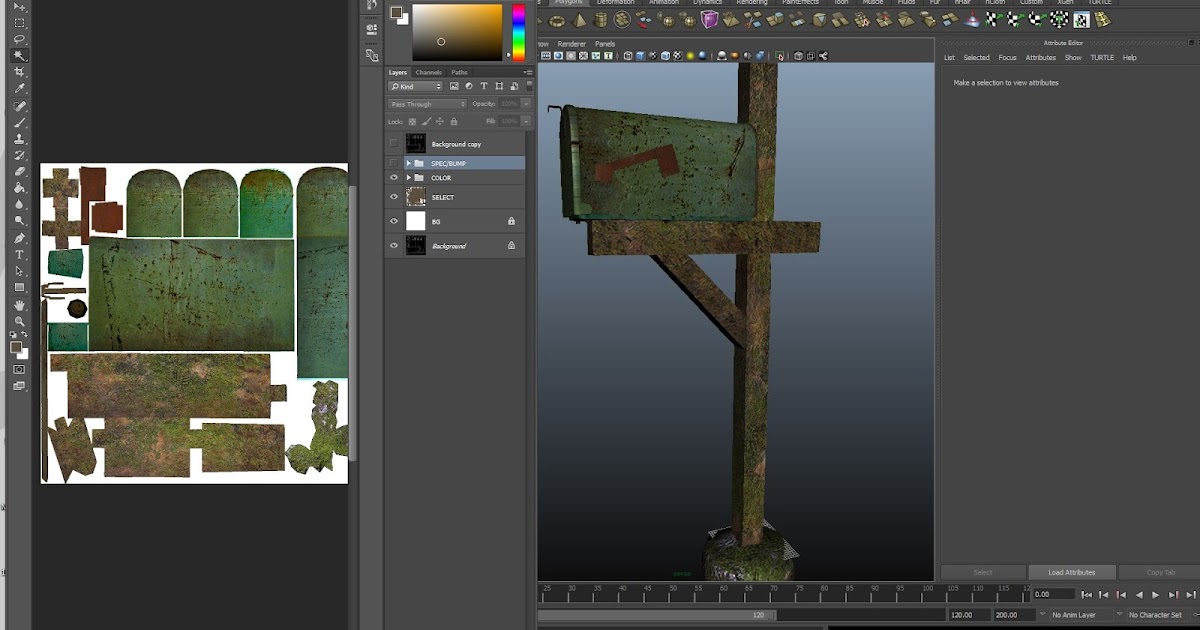The height and width of the screenshot is (630, 1200).
Task: Switch to the Channels tab
Action: point(428,72)
